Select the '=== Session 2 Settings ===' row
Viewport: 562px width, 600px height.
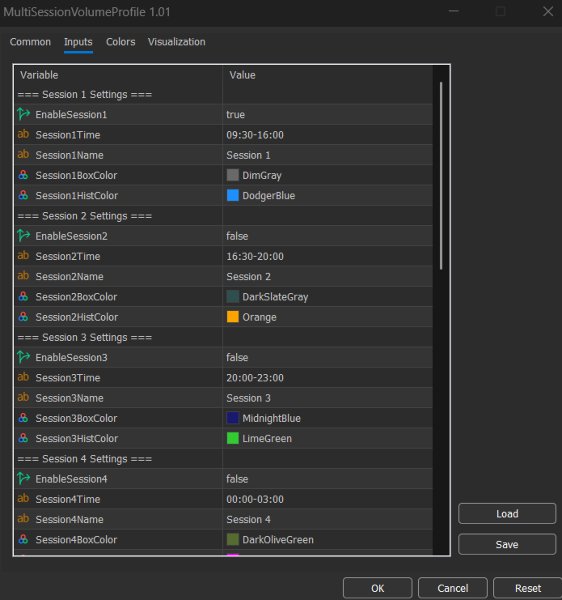[223, 216]
